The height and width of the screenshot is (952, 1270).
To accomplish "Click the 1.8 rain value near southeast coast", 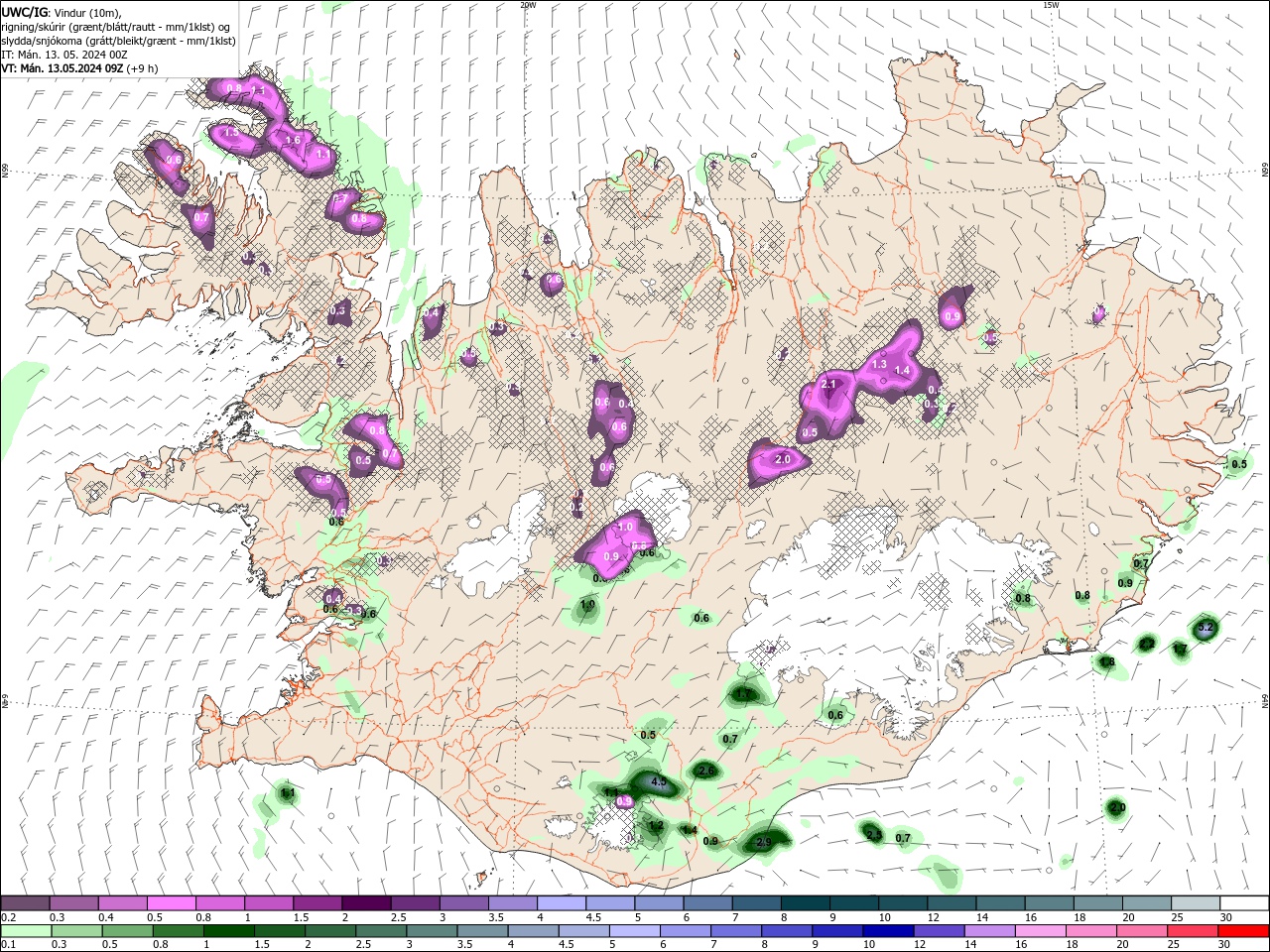I will coord(1106,661).
